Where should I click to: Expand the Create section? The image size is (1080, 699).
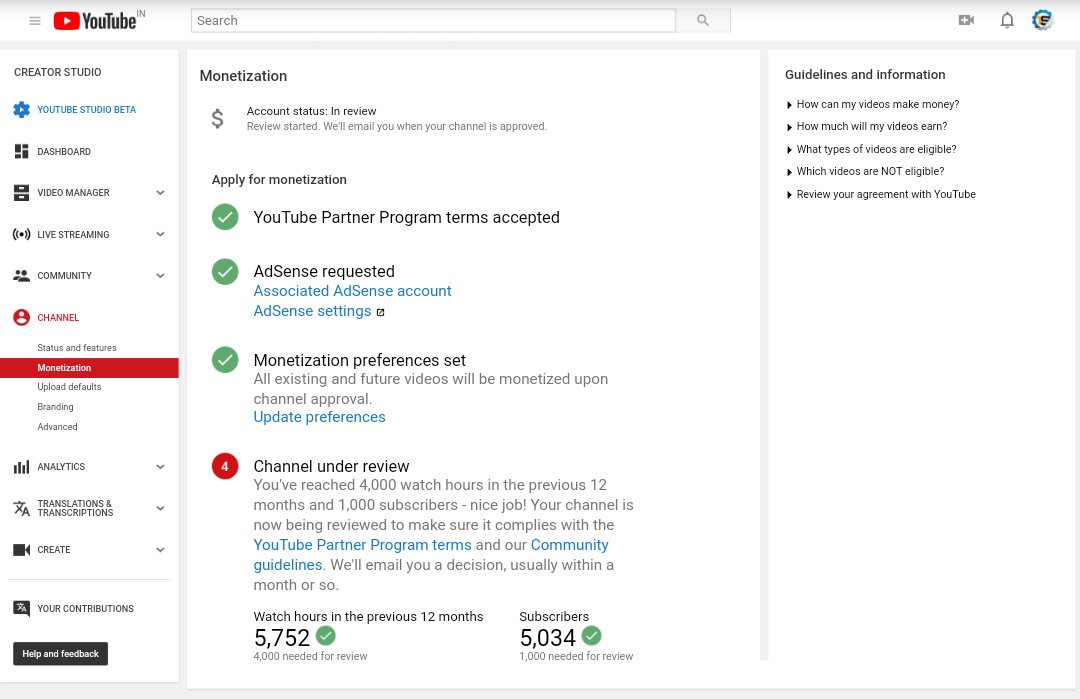tap(160, 550)
